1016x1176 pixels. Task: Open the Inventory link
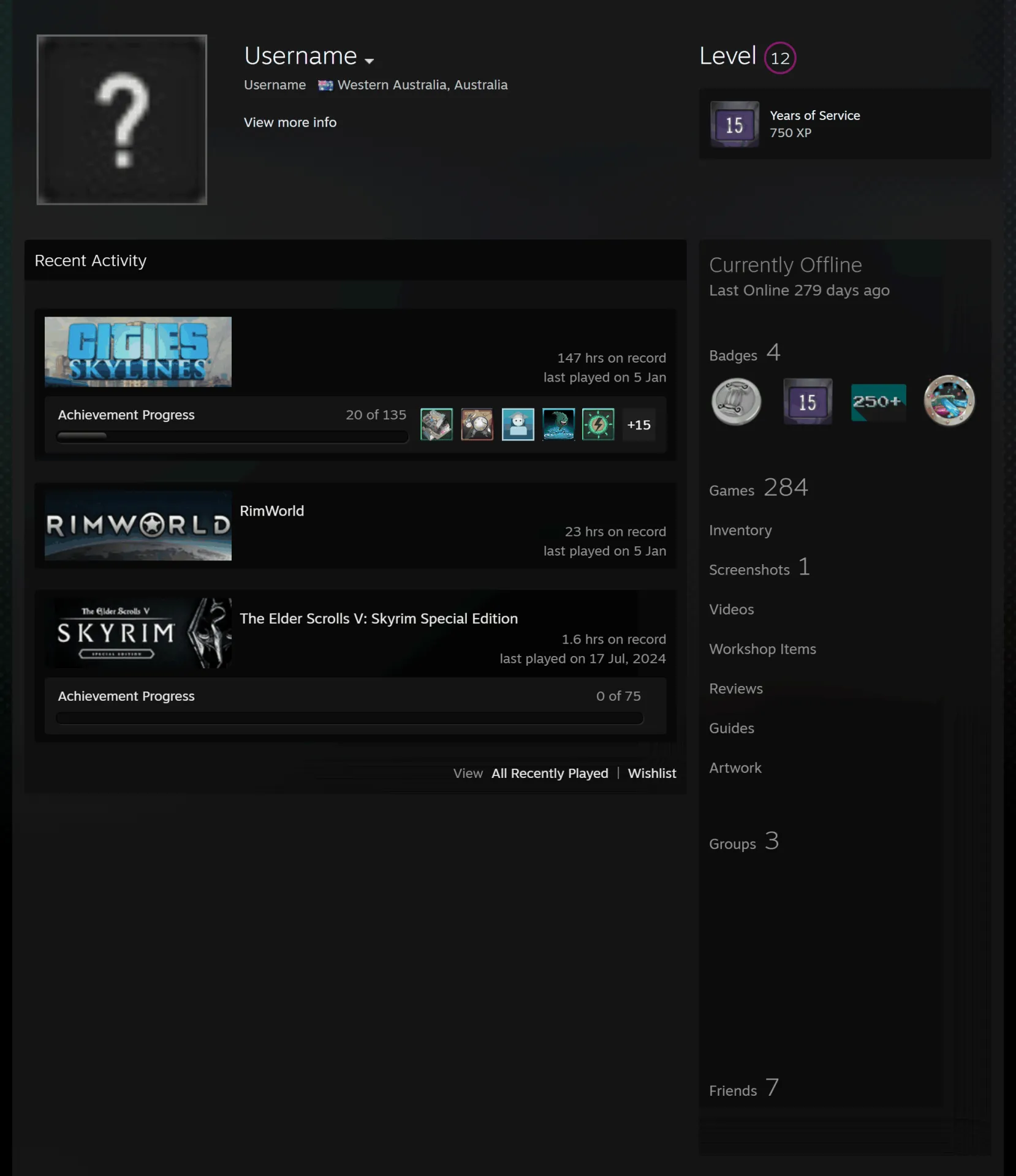[740, 530]
